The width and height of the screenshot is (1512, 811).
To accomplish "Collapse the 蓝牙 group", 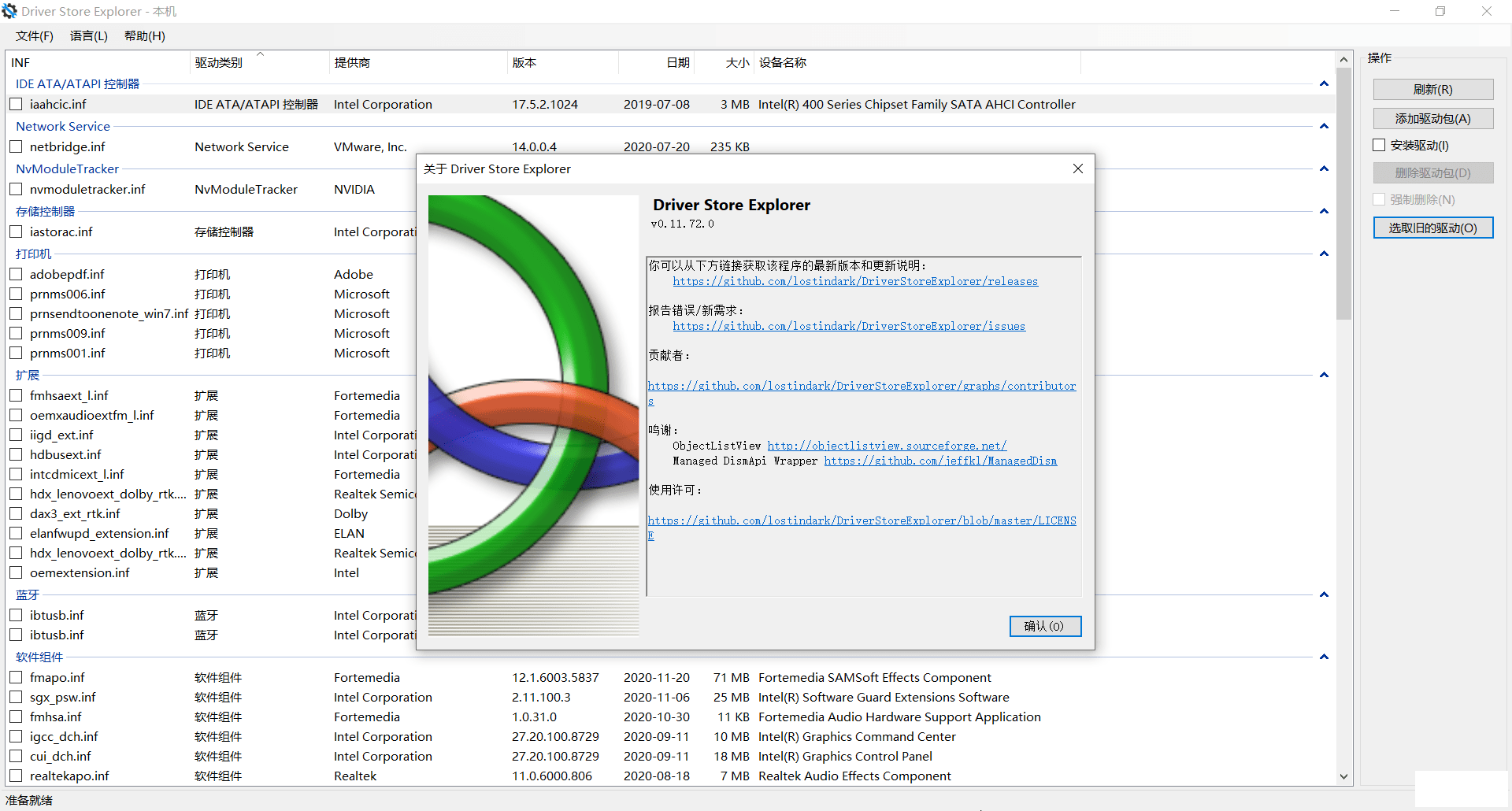I will tap(1324, 594).
